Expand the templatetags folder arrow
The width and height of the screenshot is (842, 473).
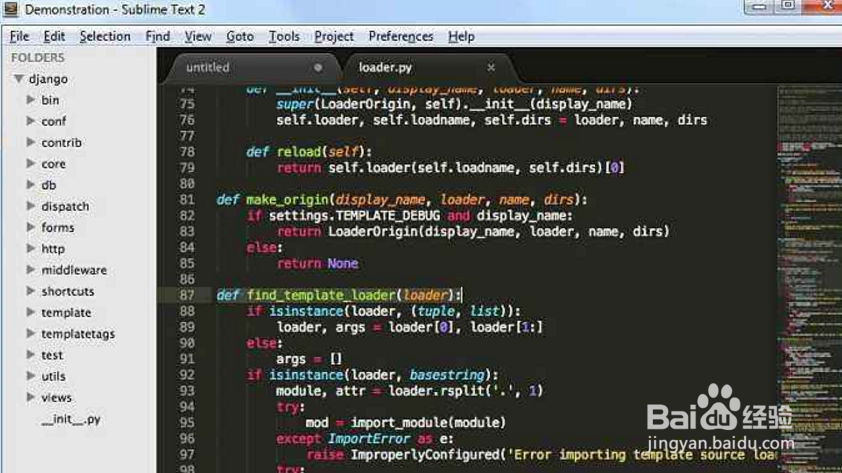tap(31, 334)
